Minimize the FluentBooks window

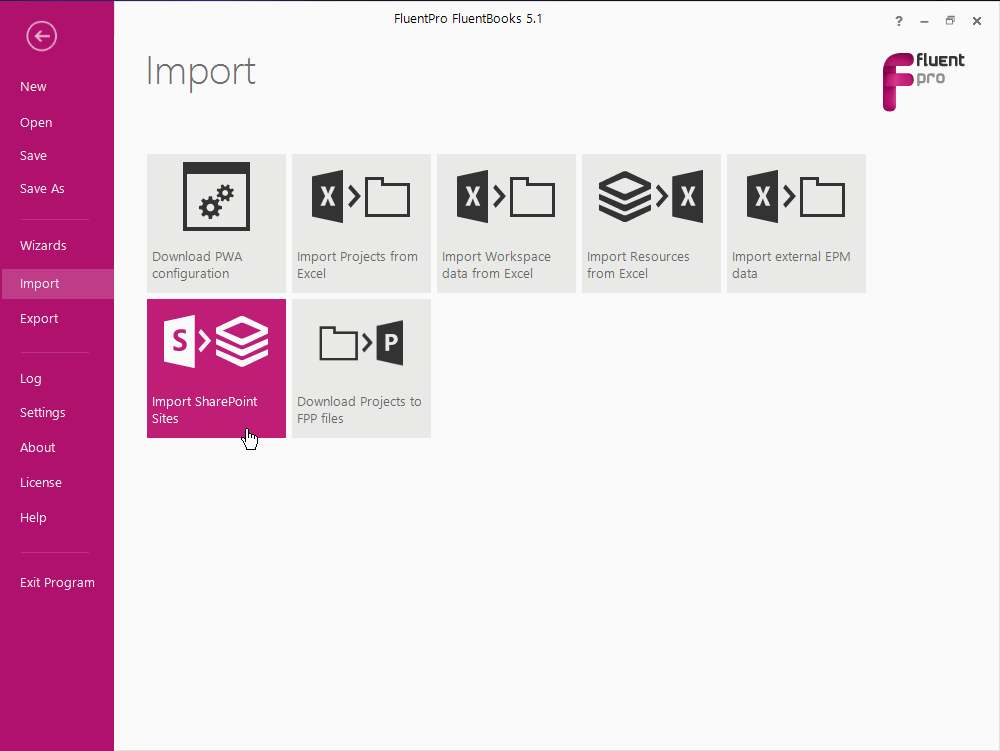tap(924, 21)
